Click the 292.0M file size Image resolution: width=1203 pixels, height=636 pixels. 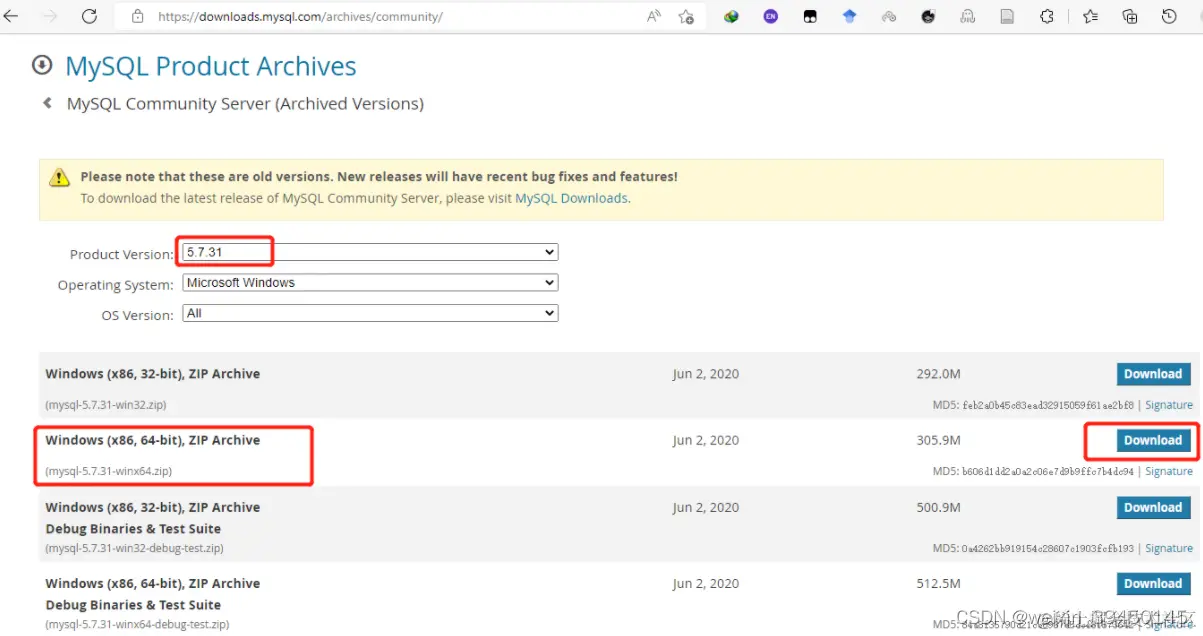[938, 374]
